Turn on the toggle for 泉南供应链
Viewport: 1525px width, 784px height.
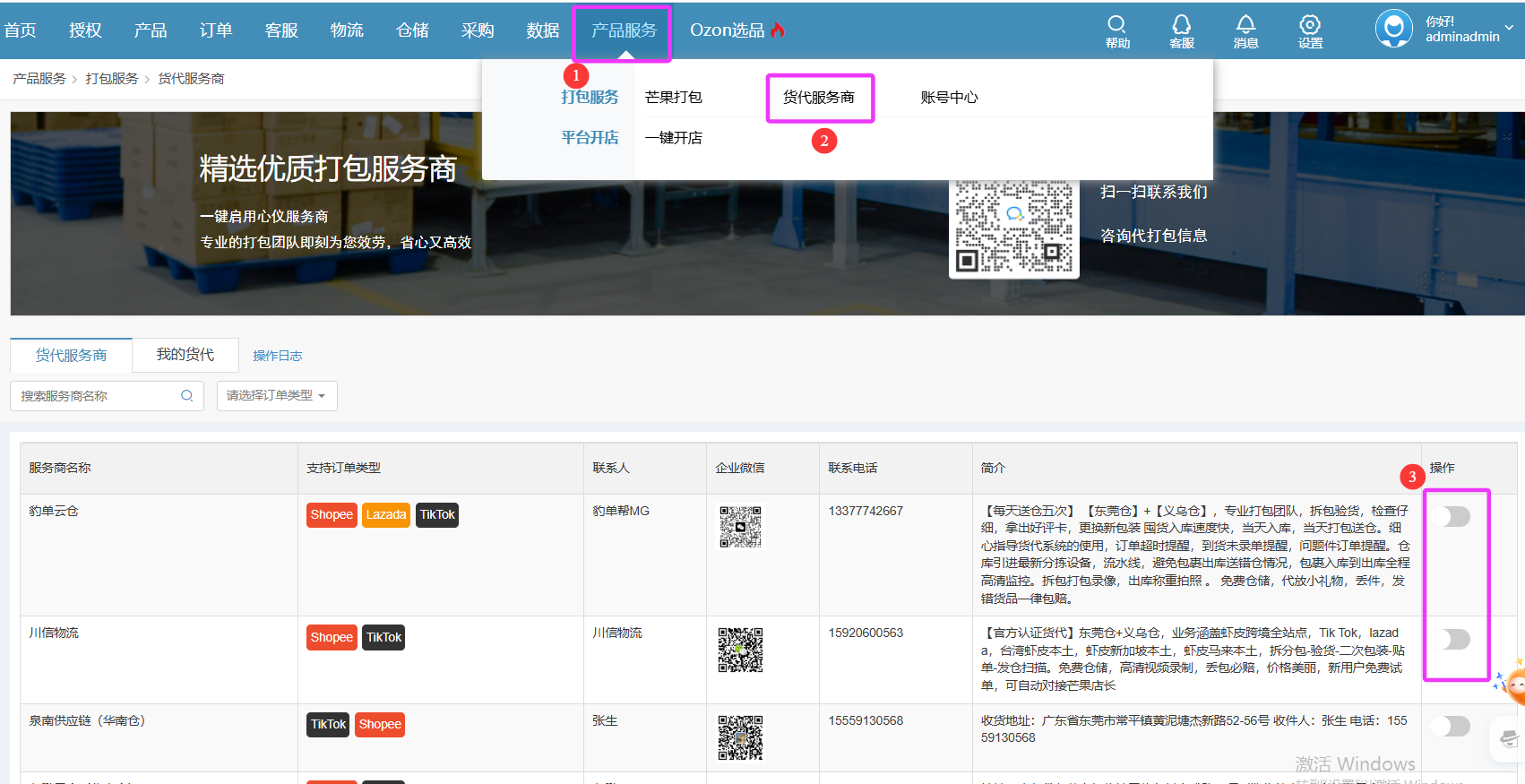[x=1452, y=726]
